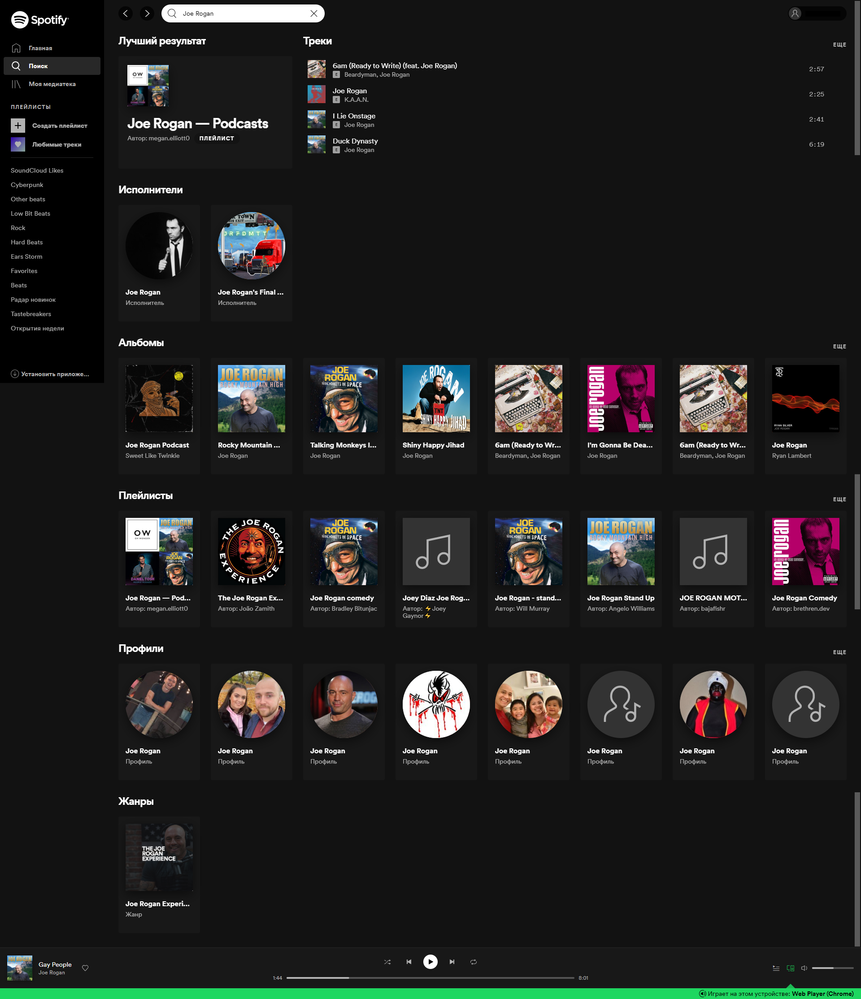Open Joe Rogan Comedy playlist by brethren.dev
This screenshot has width=861, height=999.
(806, 568)
